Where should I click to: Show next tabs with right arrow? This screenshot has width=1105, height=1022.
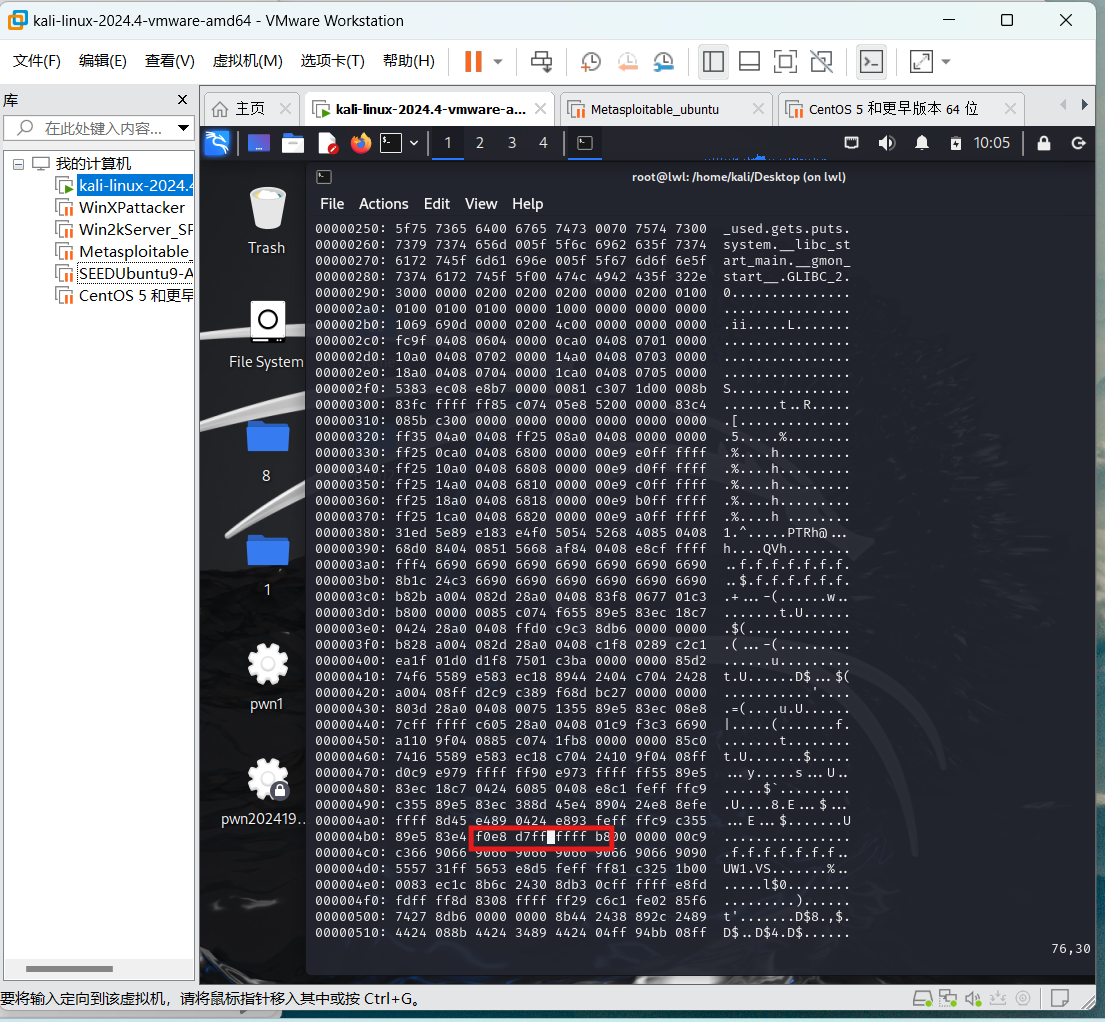[1085, 105]
